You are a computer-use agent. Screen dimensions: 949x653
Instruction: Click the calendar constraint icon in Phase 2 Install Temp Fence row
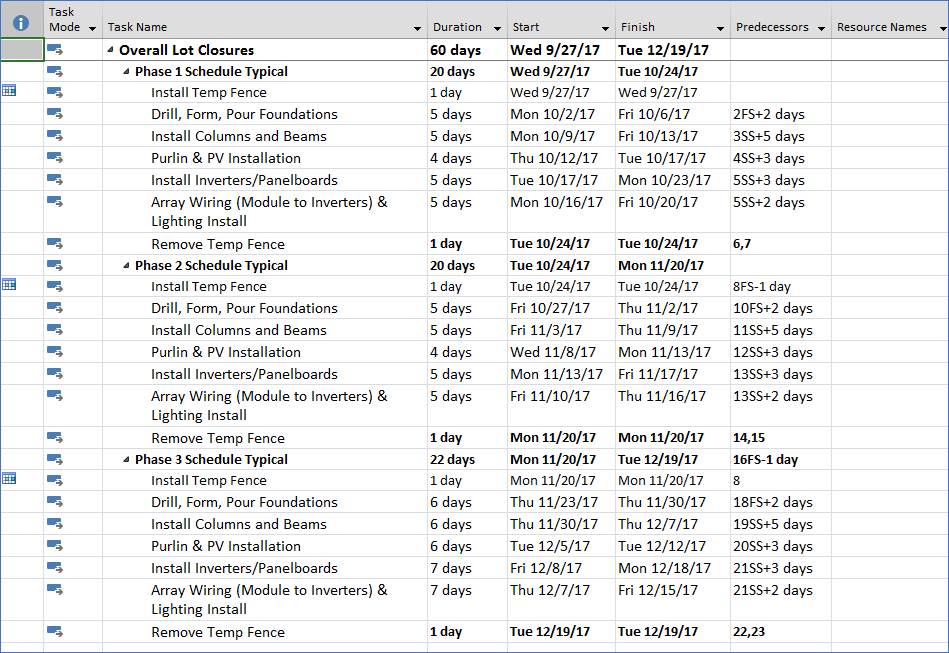(x=9, y=285)
